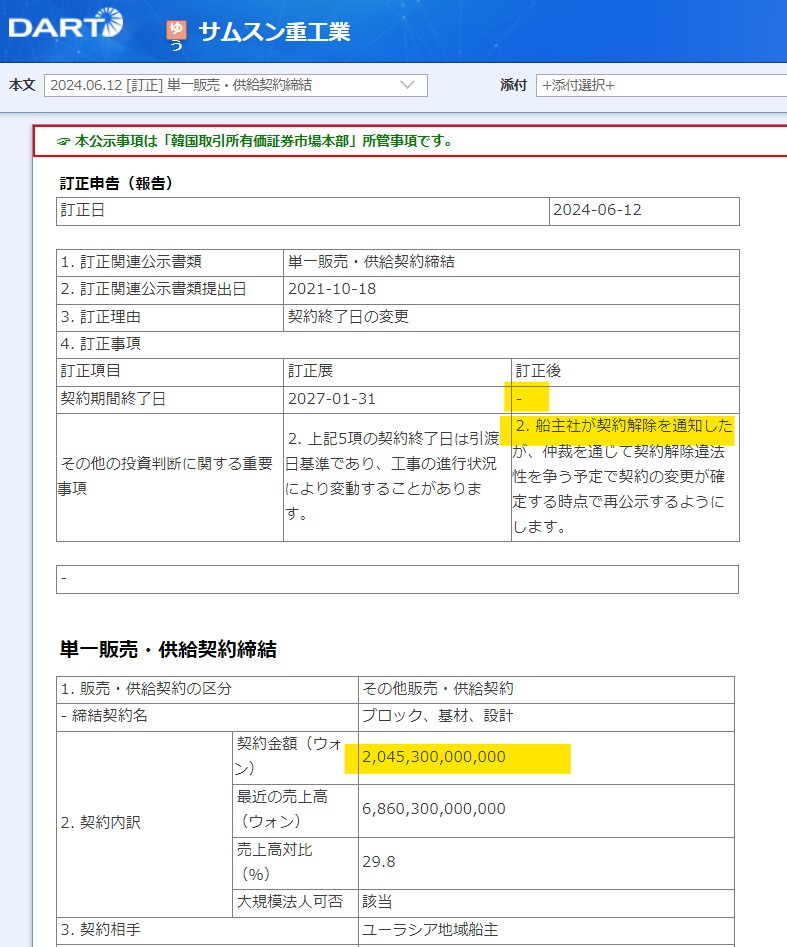Click the 契約金額（ウォン）label
The height and width of the screenshot is (947, 787).
coord(289,756)
